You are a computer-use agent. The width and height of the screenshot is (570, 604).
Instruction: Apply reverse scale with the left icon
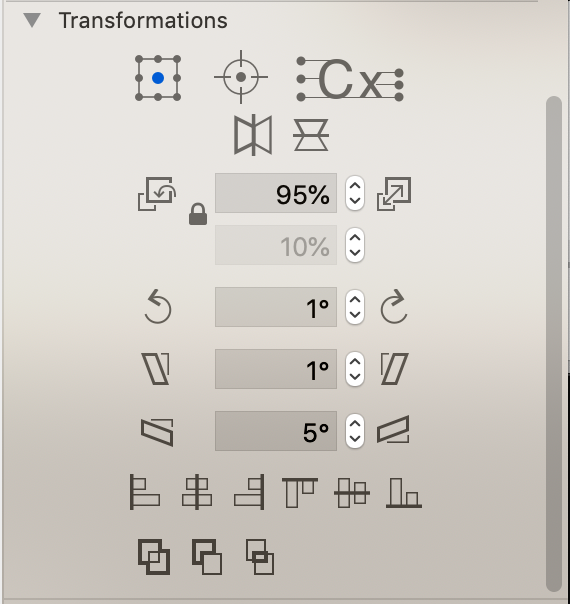click(x=157, y=194)
